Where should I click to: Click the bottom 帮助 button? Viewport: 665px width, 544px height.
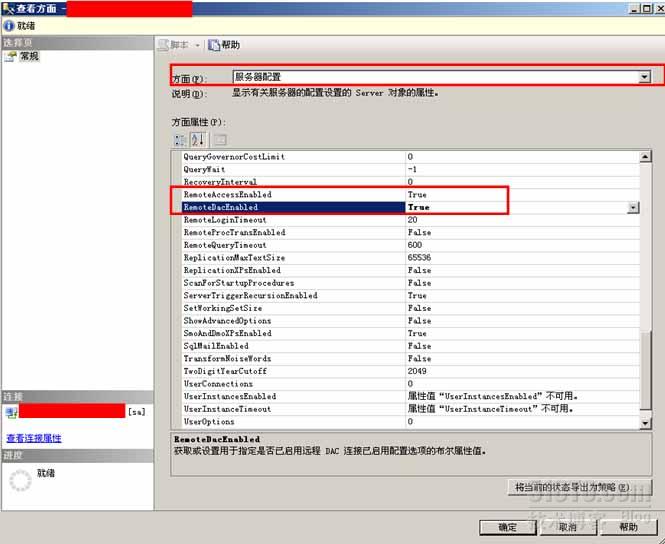pos(628,527)
